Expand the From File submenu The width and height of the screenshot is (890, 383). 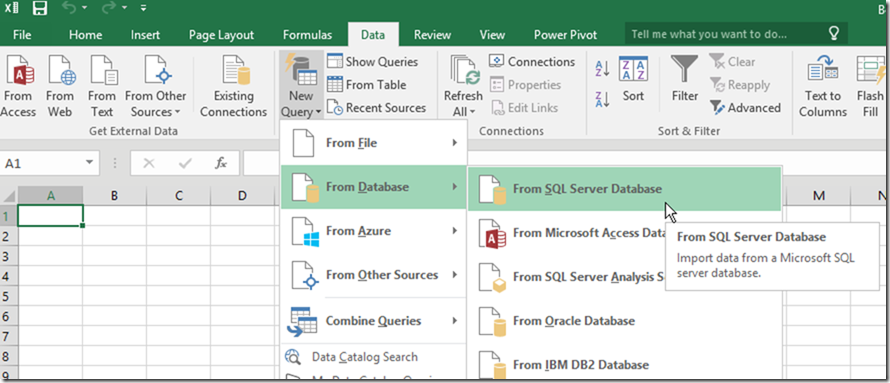(x=374, y=143)
